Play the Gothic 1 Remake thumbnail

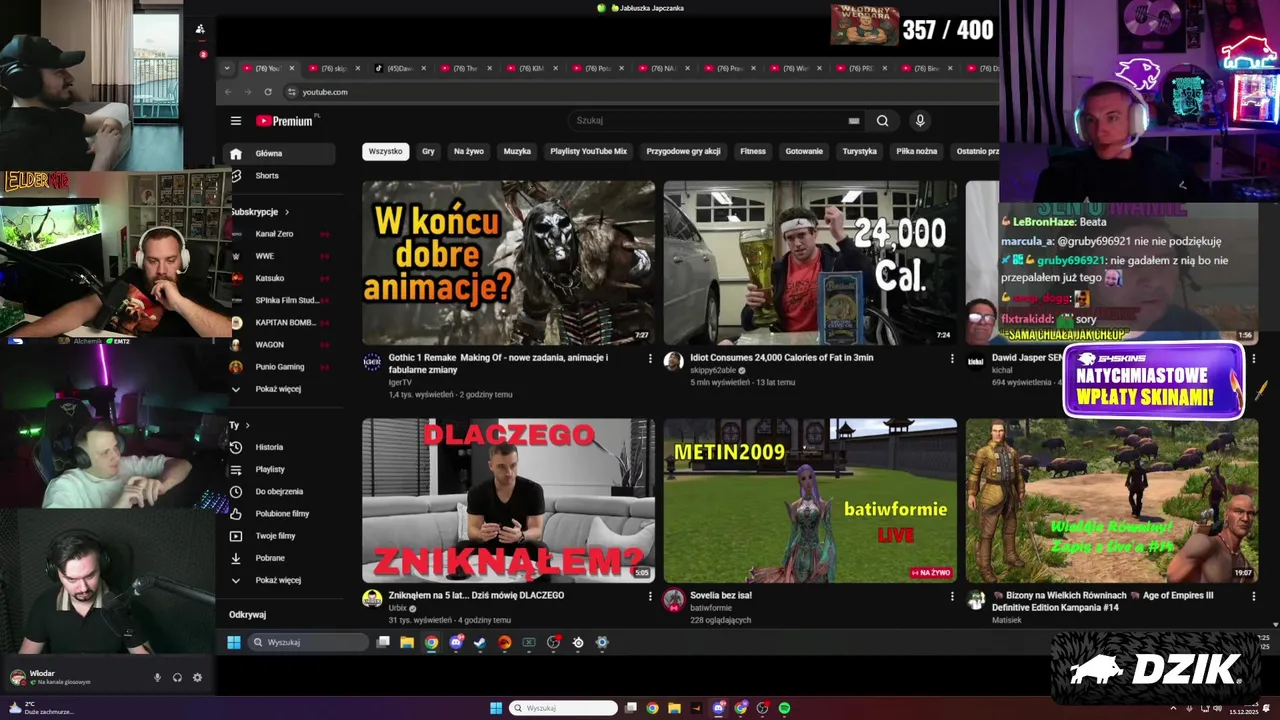click(x=508, y=262)
